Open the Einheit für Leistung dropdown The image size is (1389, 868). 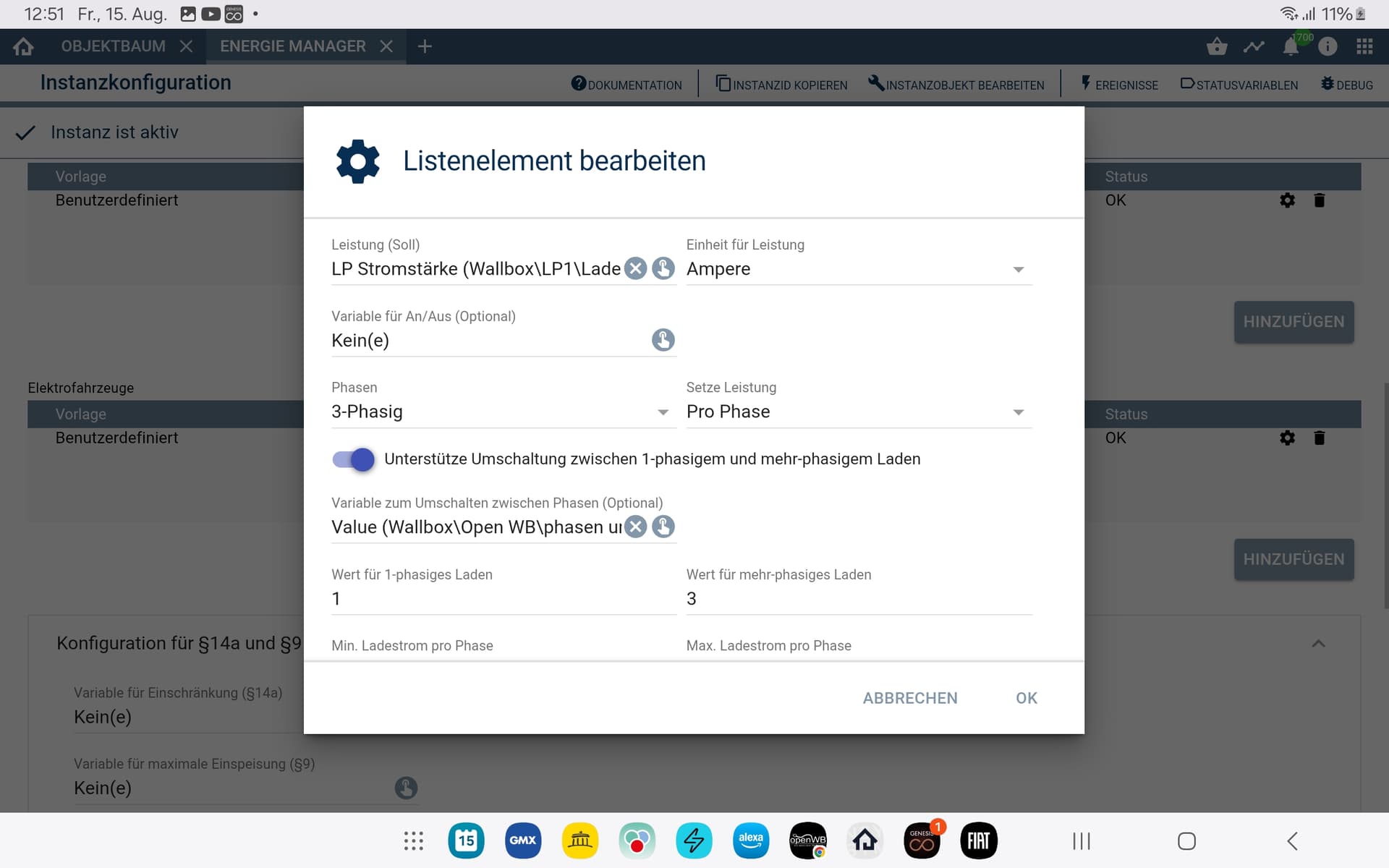[x=858, y=269]
